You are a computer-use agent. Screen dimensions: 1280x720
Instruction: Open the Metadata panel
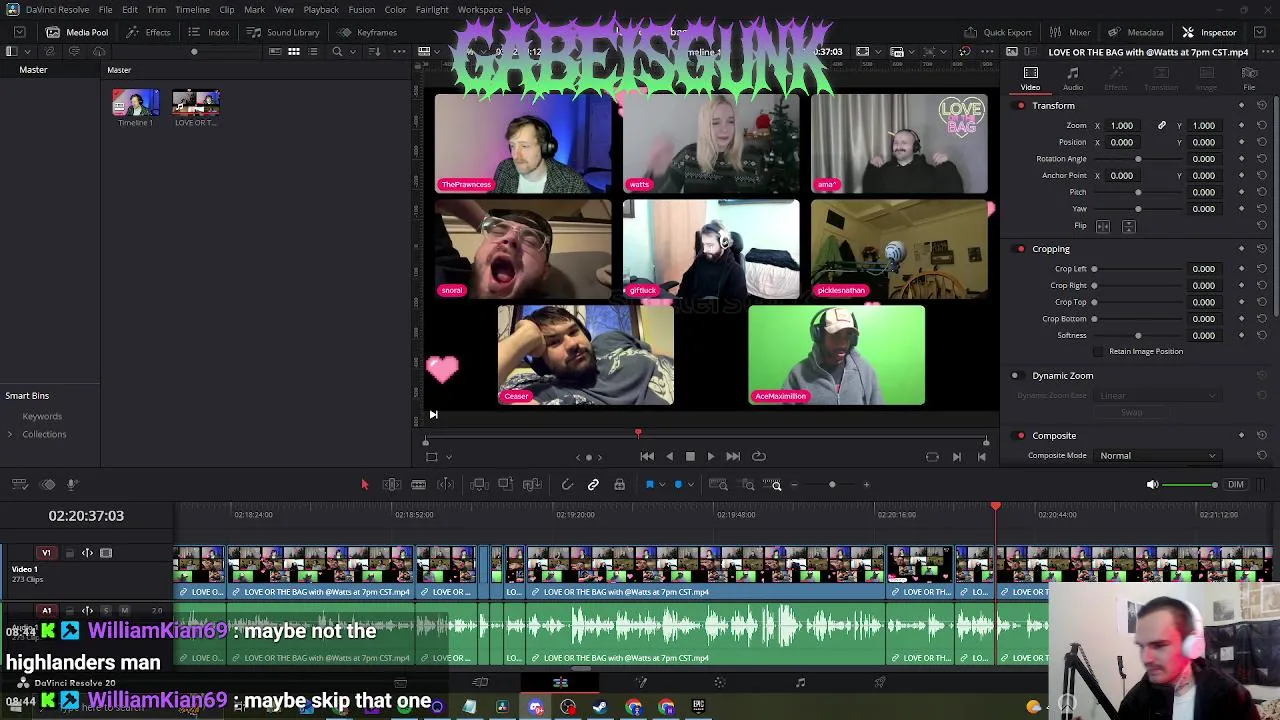coord(1136,32)
